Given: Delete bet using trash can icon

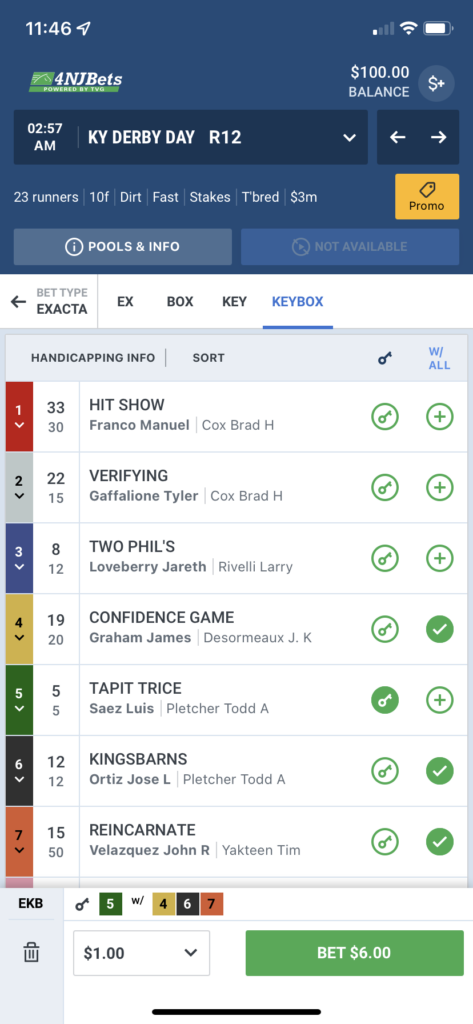Looking at the screenshot, I should click(x=31, y=953).
